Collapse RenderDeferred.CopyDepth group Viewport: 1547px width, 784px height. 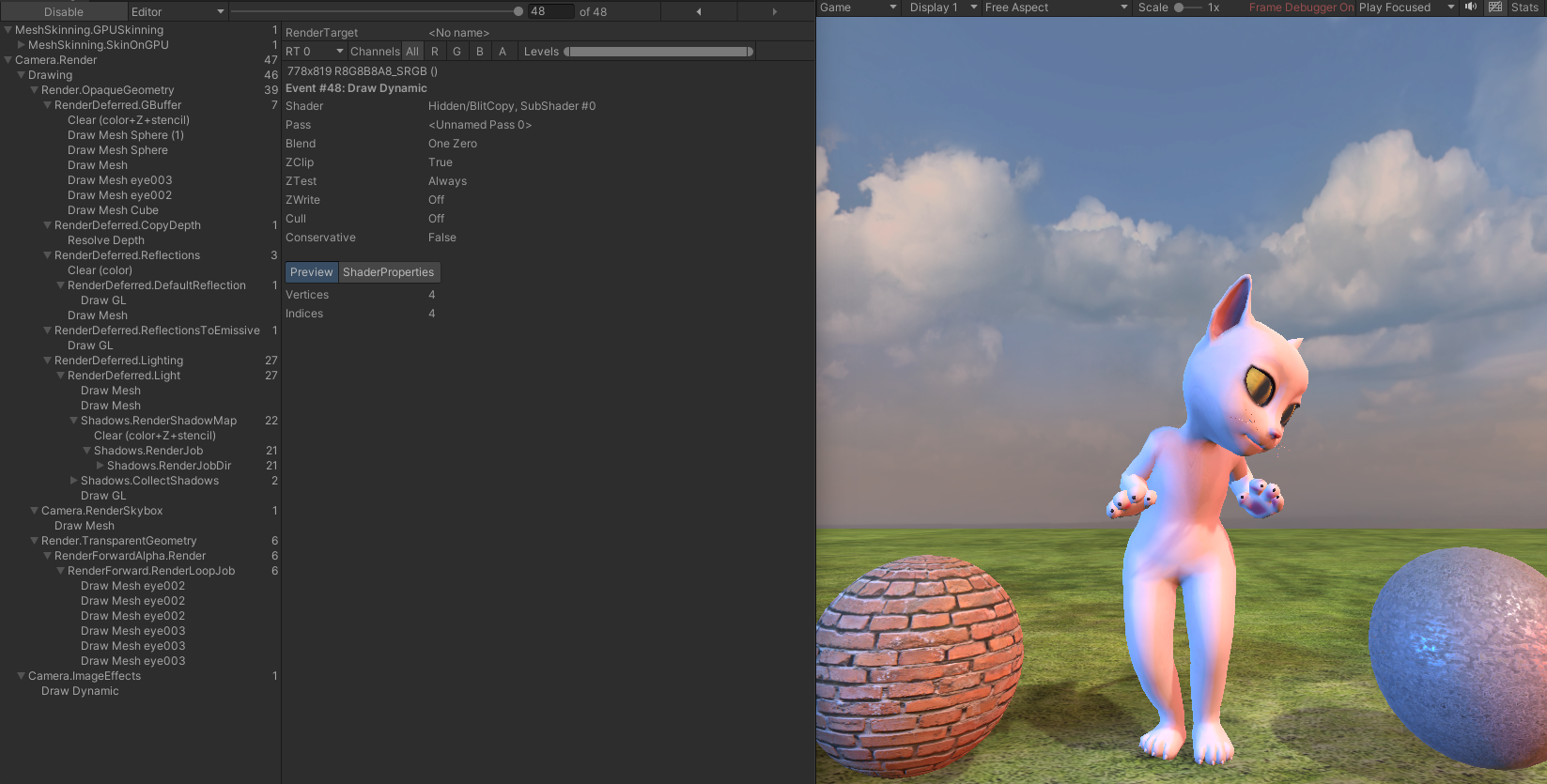click(48, 225)
